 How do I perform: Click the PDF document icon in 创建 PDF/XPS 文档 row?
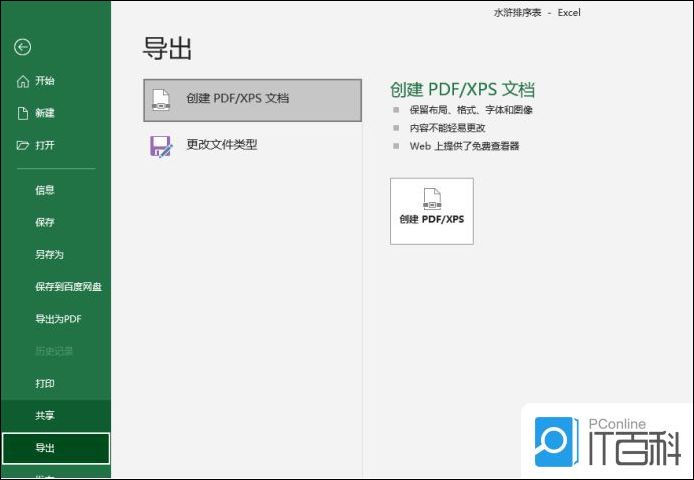pos(161,100)
